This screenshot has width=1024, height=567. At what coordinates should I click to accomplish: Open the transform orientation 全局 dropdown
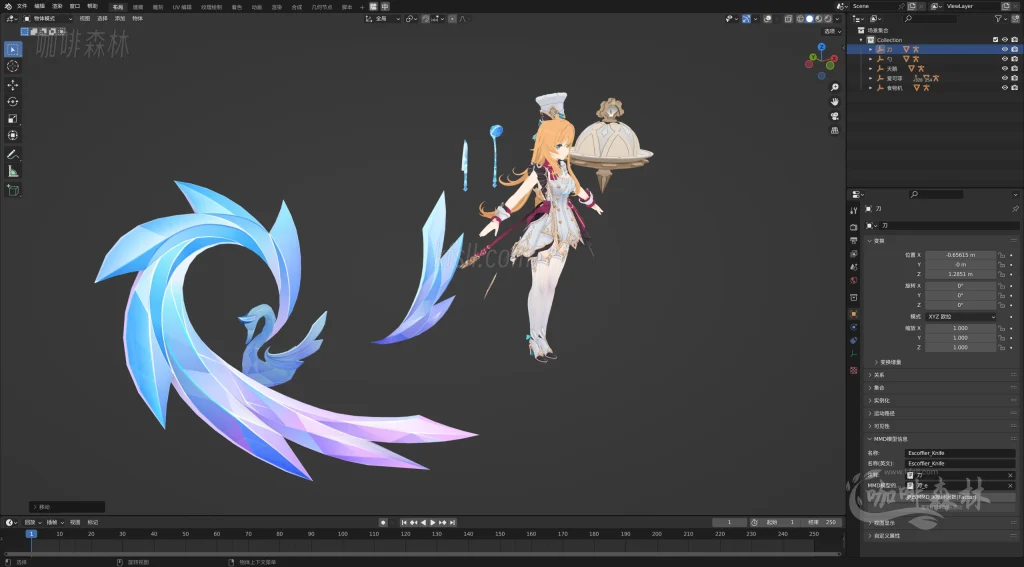tap(383, 19)
